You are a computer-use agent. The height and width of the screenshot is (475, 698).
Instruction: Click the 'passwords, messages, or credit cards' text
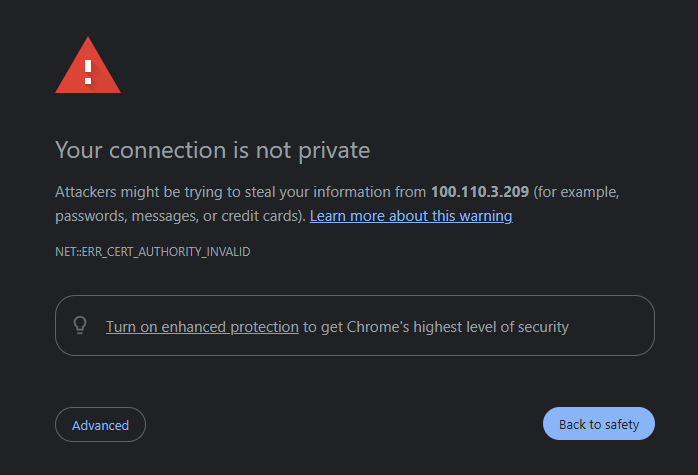[180, 216]
